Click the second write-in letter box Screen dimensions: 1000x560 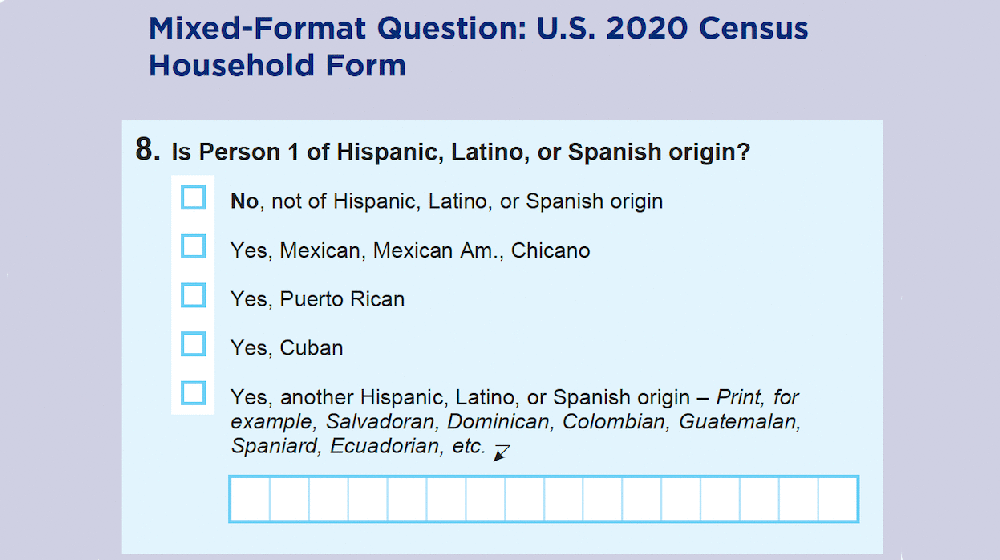tap(290, 499)
